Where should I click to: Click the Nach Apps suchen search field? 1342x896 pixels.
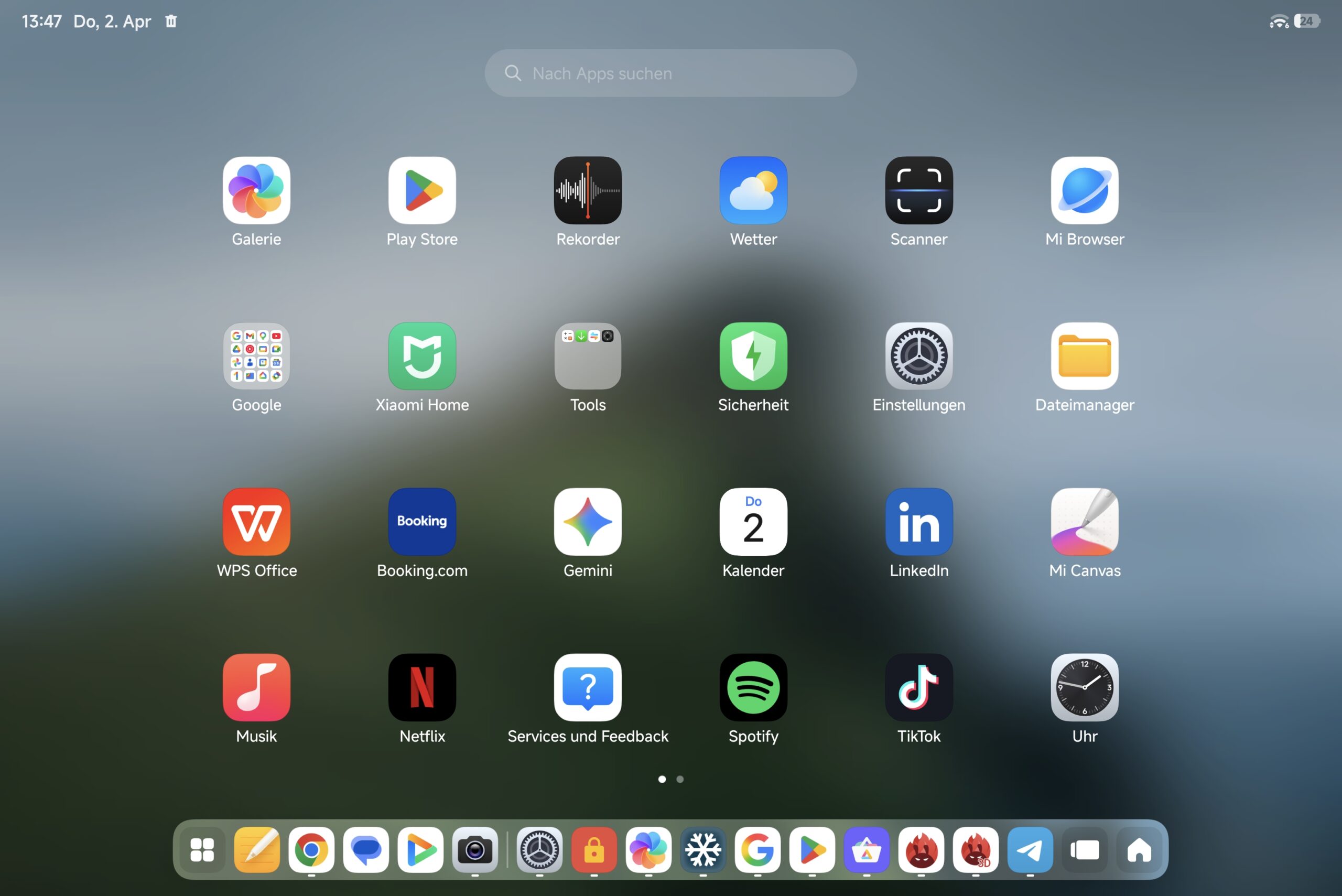pos(670,73)
